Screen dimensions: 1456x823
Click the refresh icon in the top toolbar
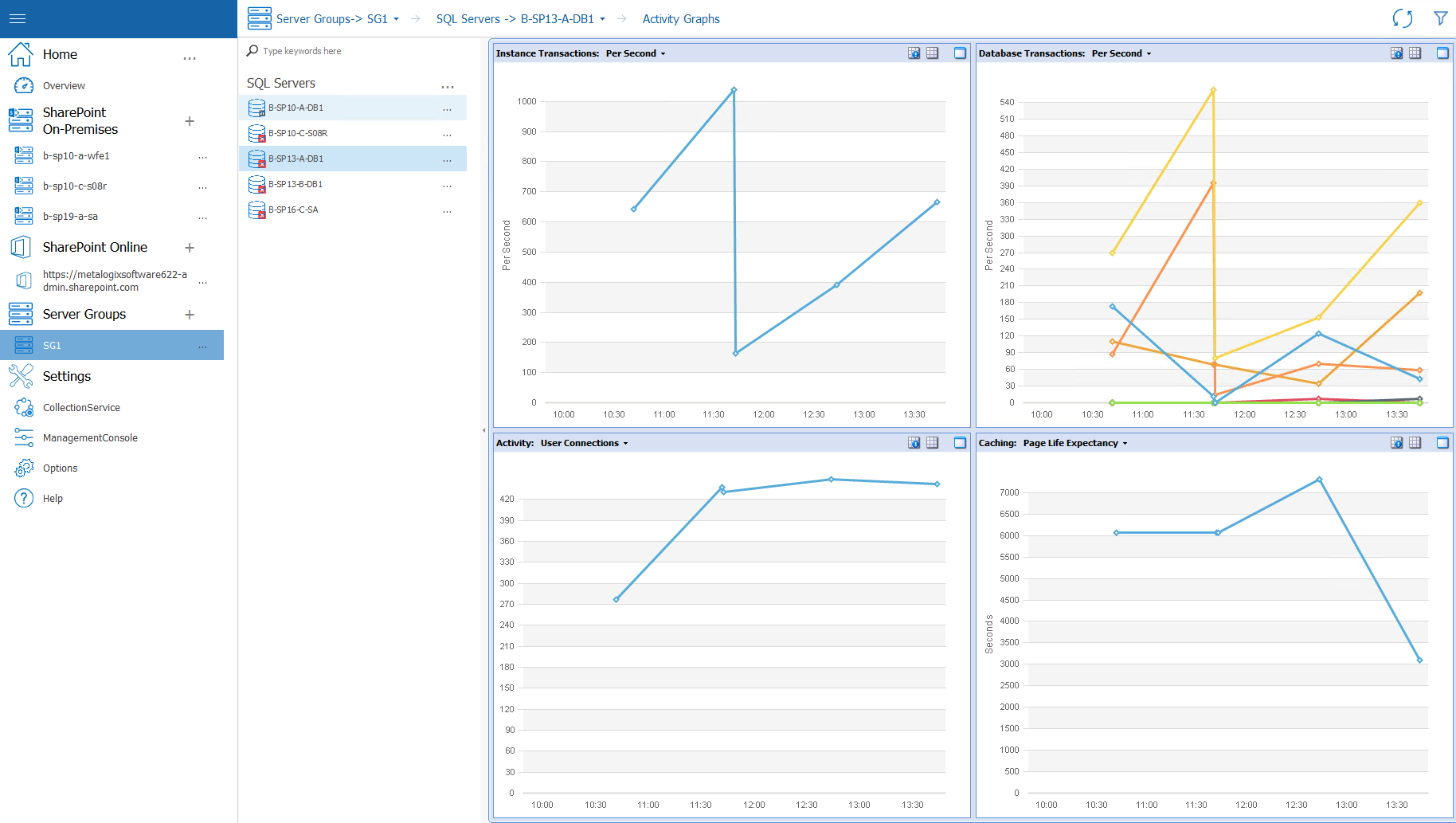[1403, 18]
